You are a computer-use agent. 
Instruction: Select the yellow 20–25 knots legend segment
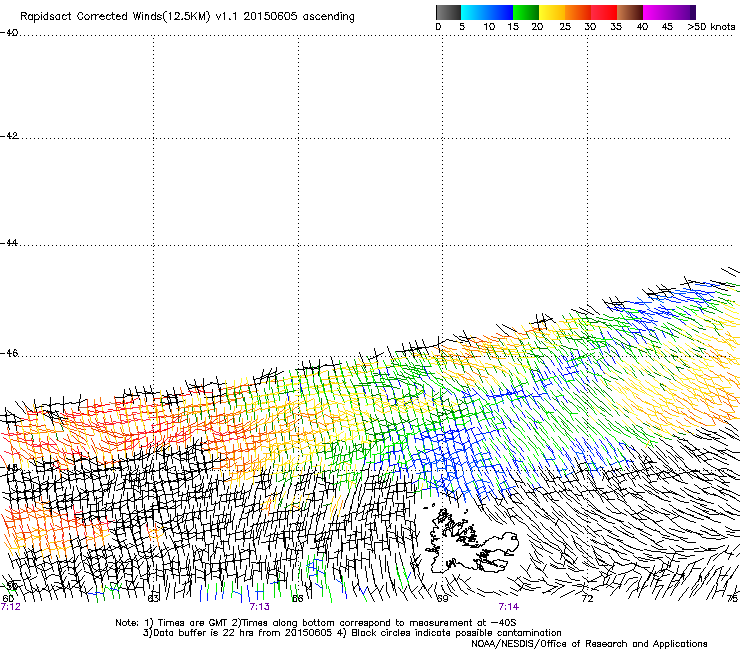click(x=552, y=12)
